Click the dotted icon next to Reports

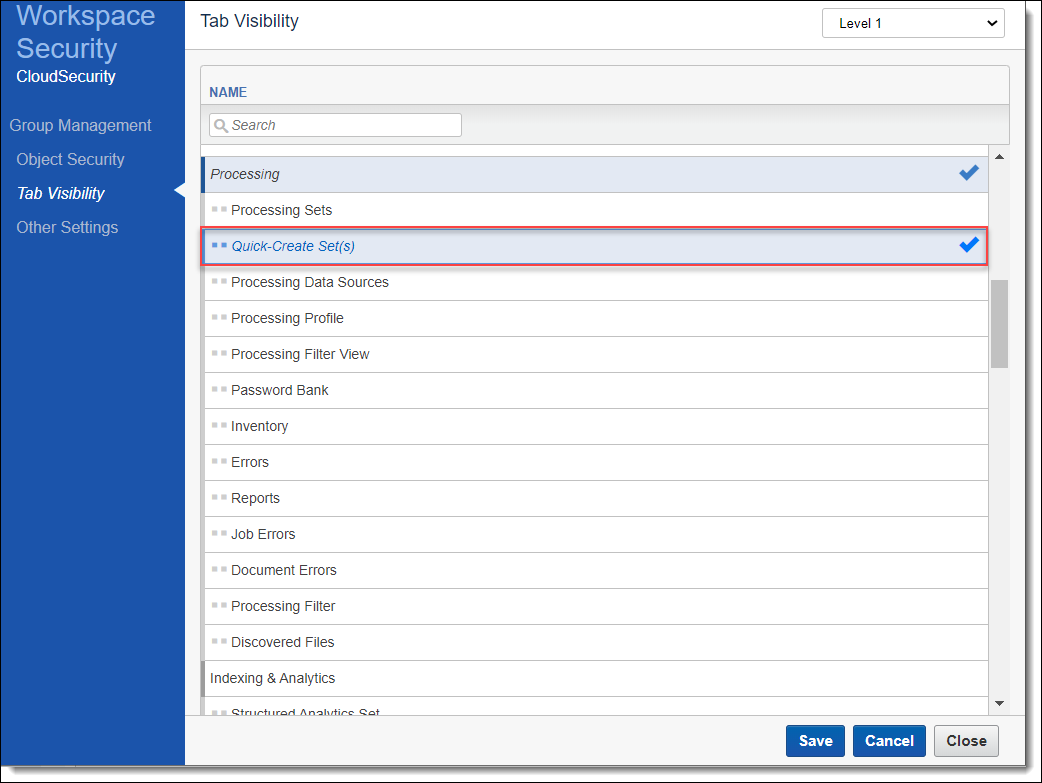pyautogui.click(x=218, y=498)
